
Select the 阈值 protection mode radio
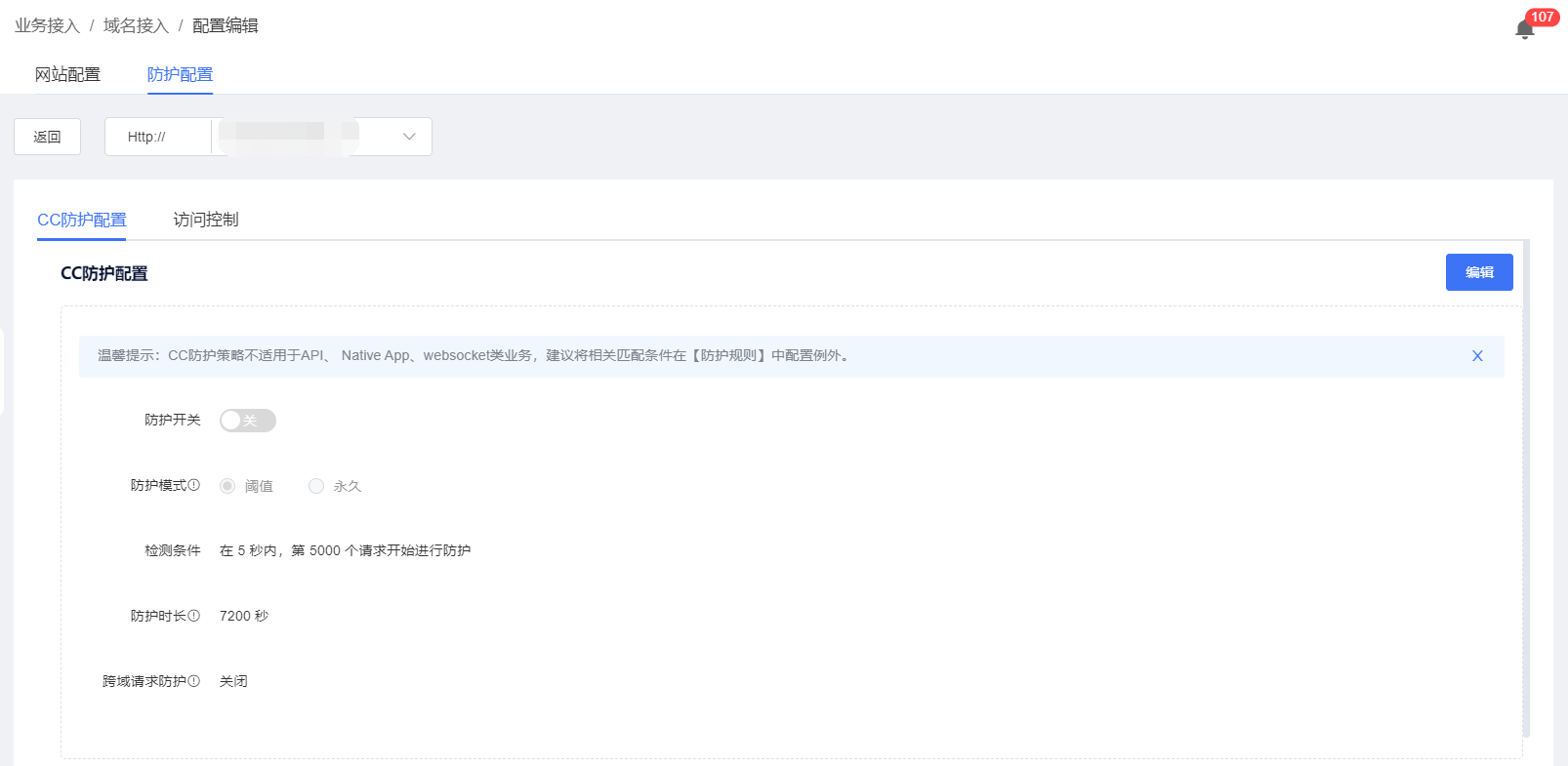click(x=227, y=486)
